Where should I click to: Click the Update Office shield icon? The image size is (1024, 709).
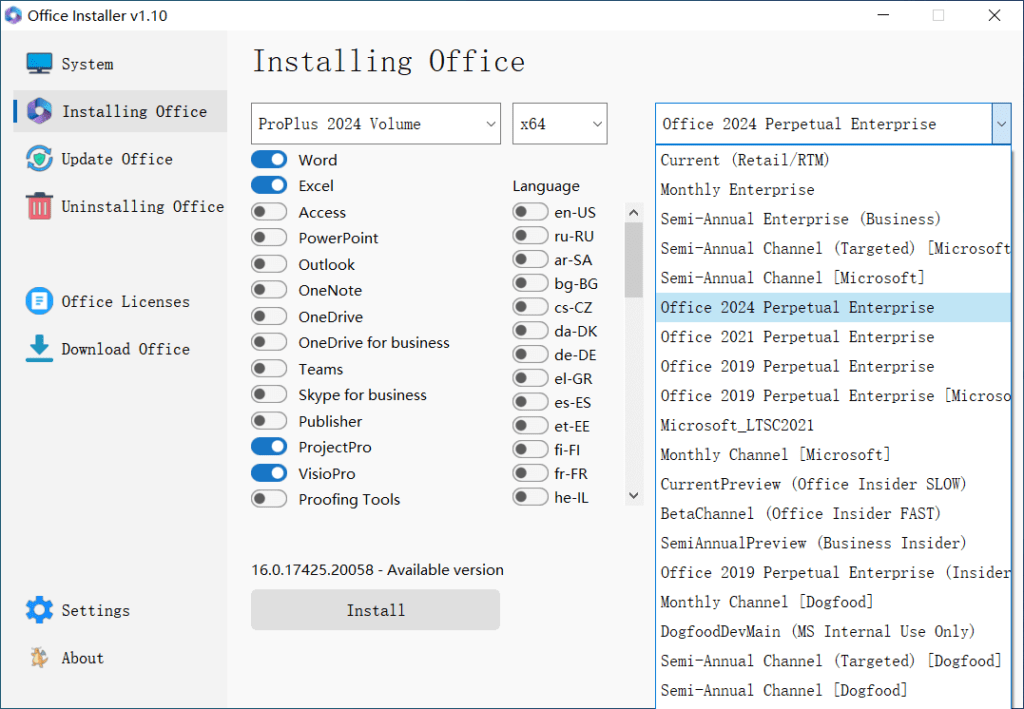pyautogui.click(x=39, y=159)
